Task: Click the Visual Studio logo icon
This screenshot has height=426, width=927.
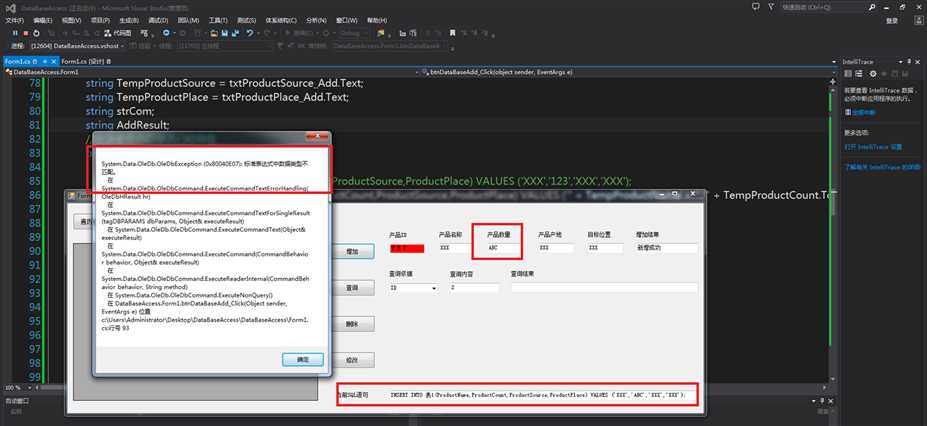Action: 11,7
